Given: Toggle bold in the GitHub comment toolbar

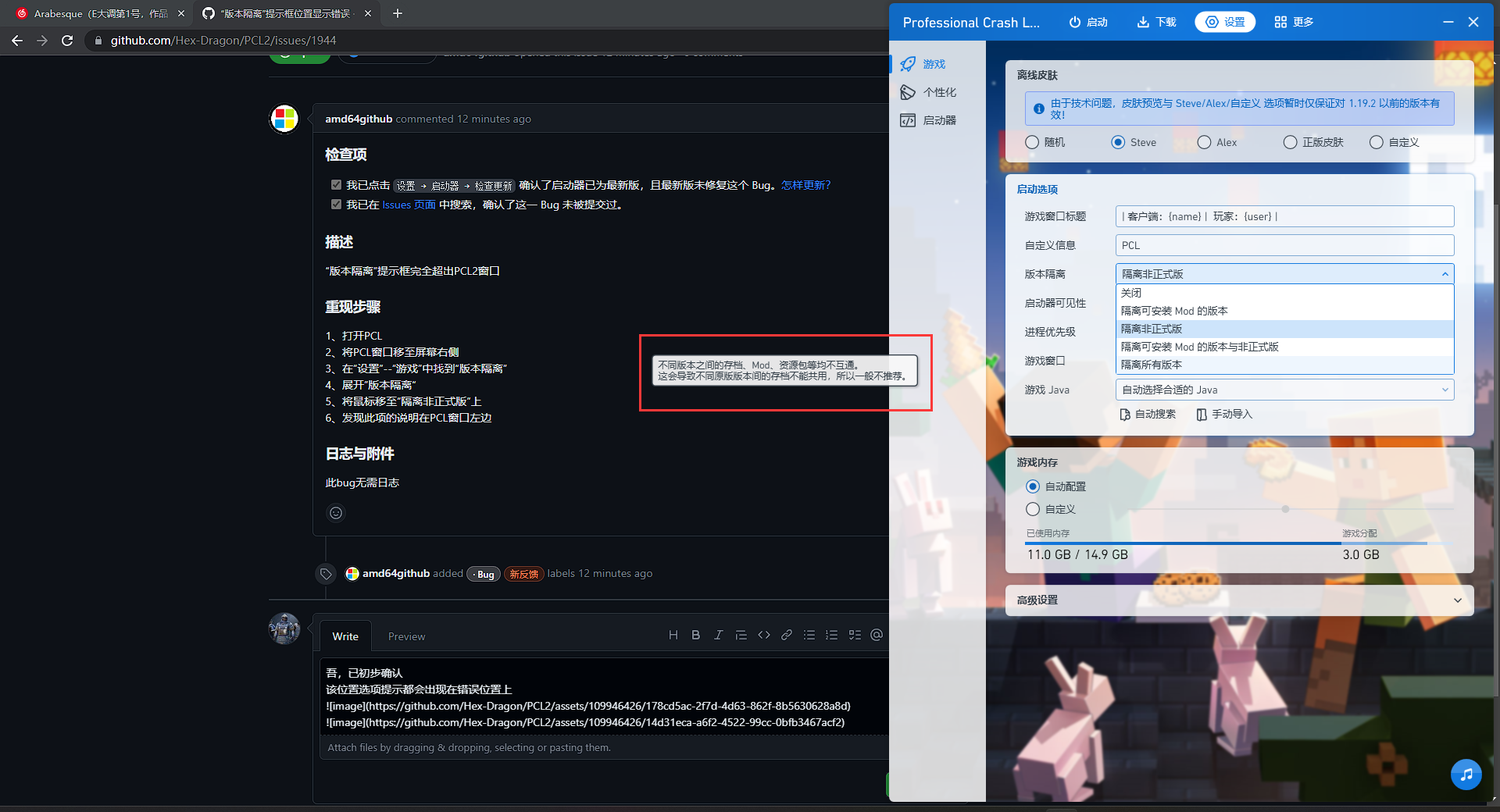Looking at the screenshot, I should [695, 635].
